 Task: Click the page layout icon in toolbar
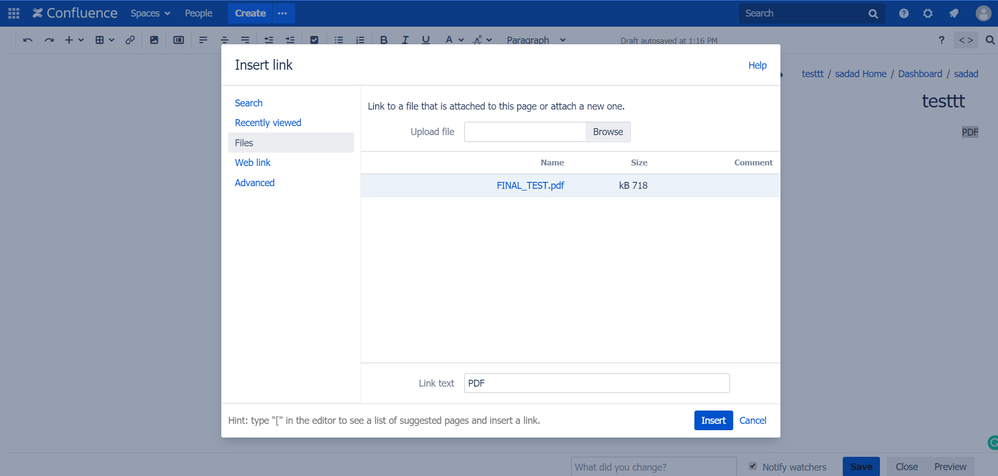tap(179, 40)
